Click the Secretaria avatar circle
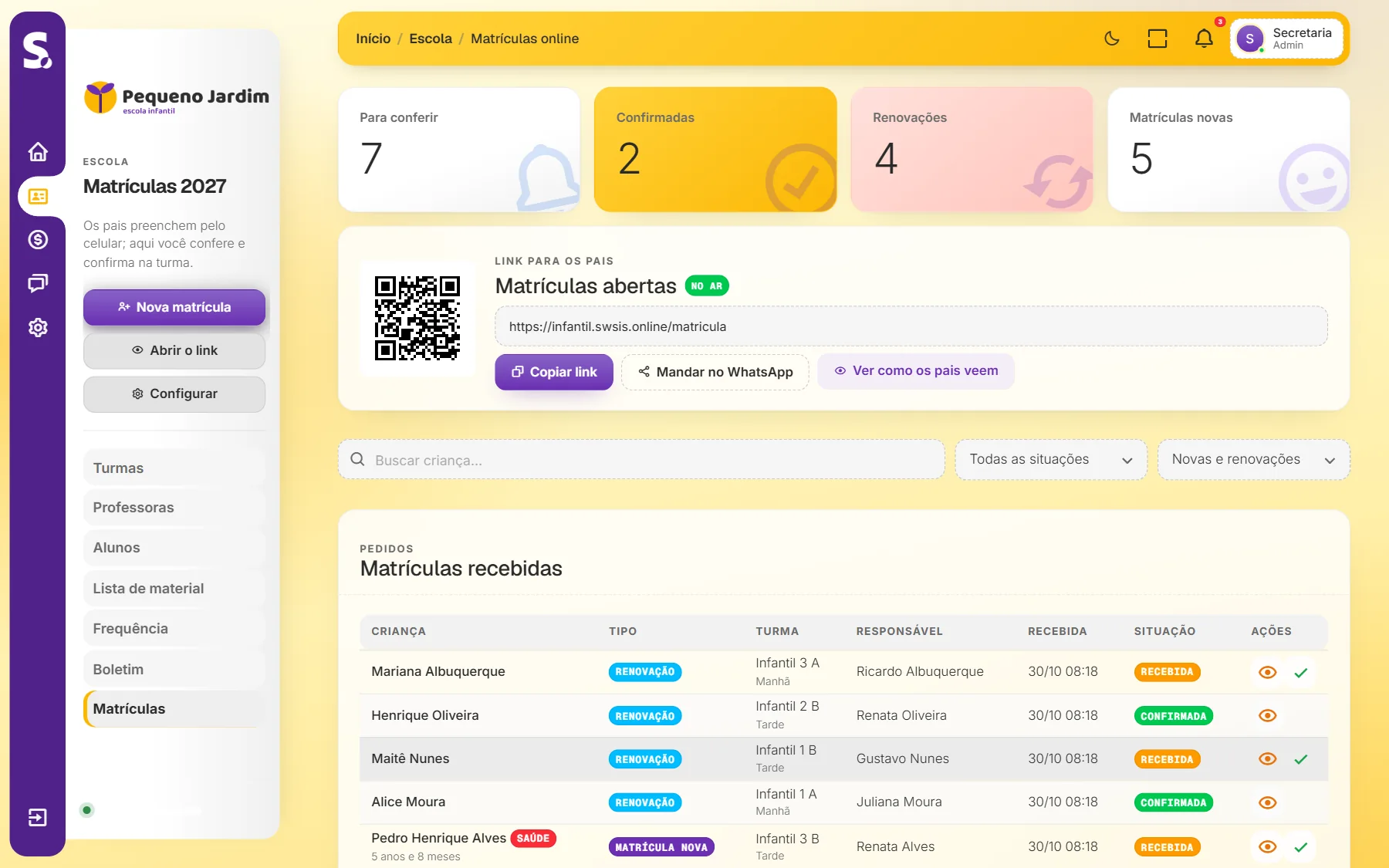 [x=1249, y=39]
